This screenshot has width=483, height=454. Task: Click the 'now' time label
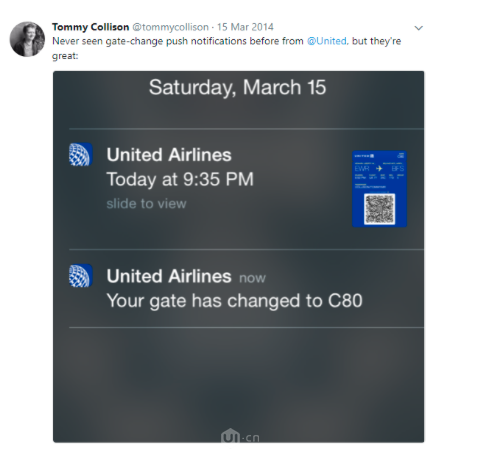(x=252, y=278)
